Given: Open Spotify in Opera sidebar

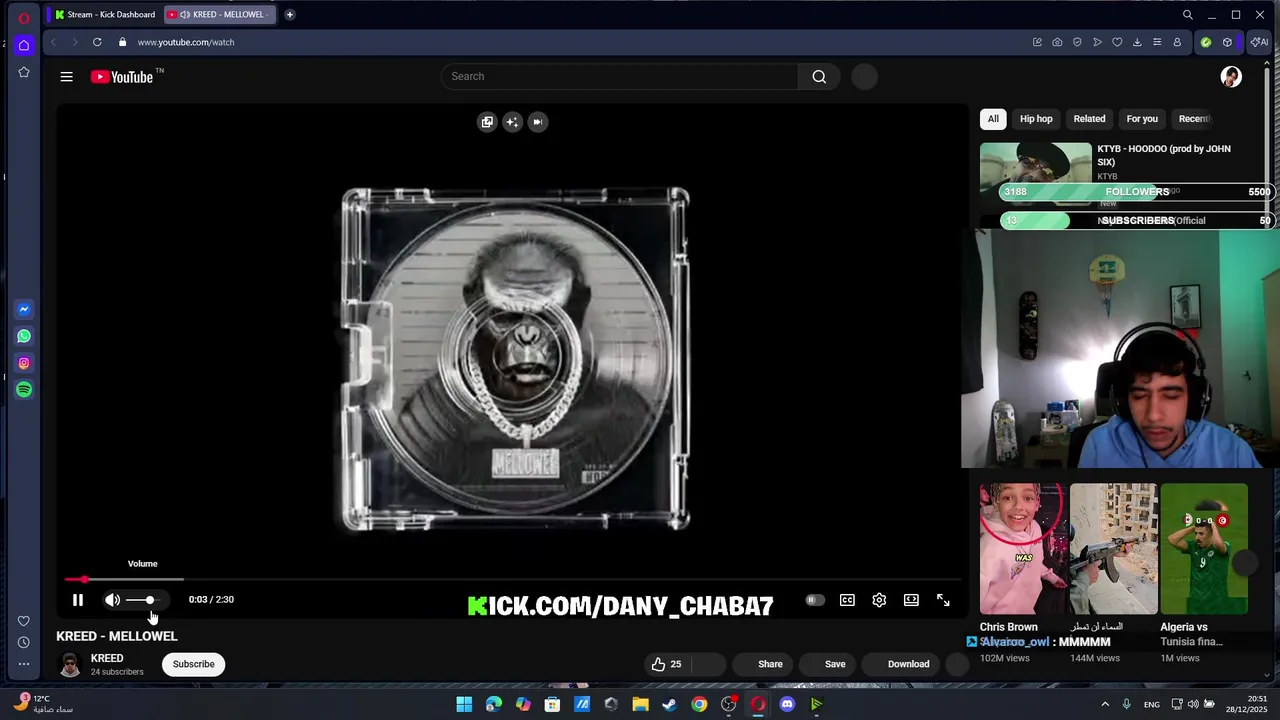Looking at the screenshot, I should 24,390.
